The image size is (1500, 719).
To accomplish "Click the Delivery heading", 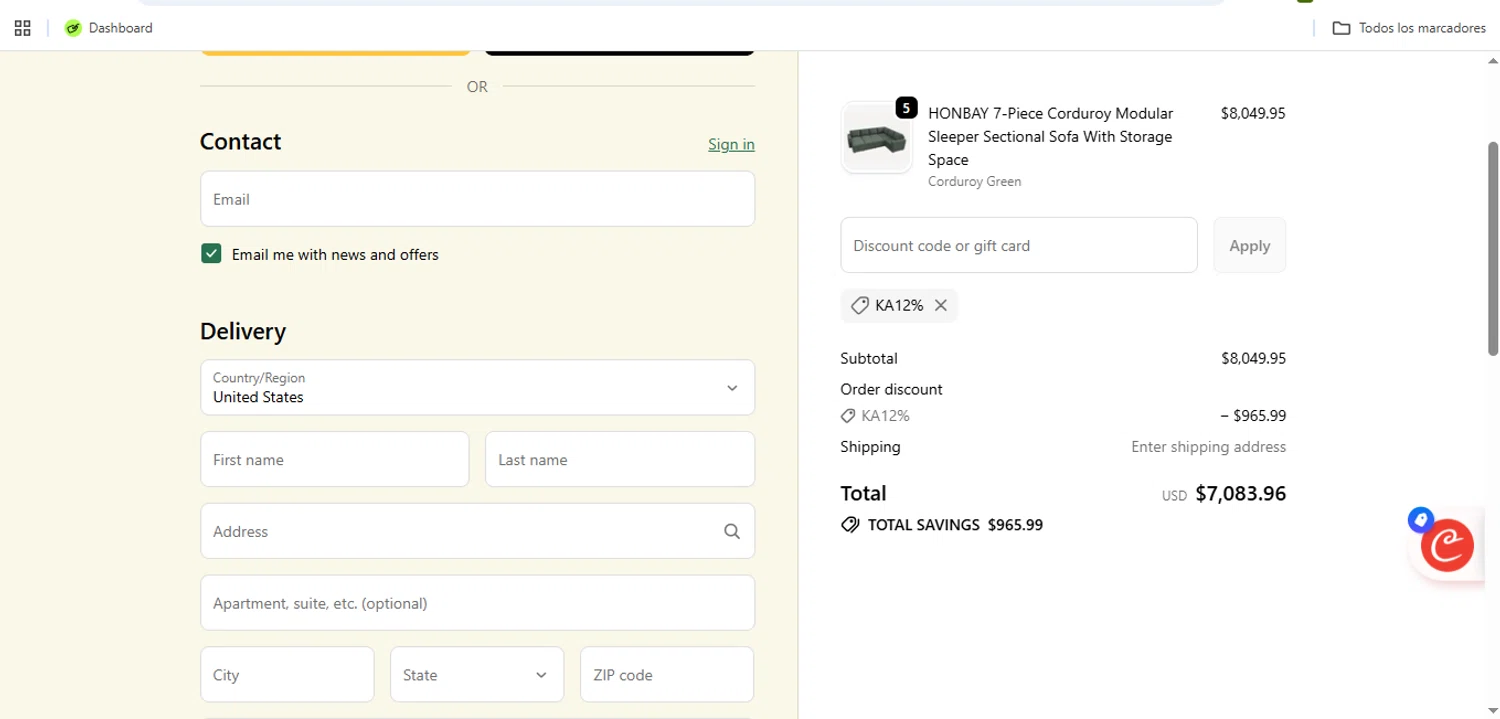I will tap(243, 331).
